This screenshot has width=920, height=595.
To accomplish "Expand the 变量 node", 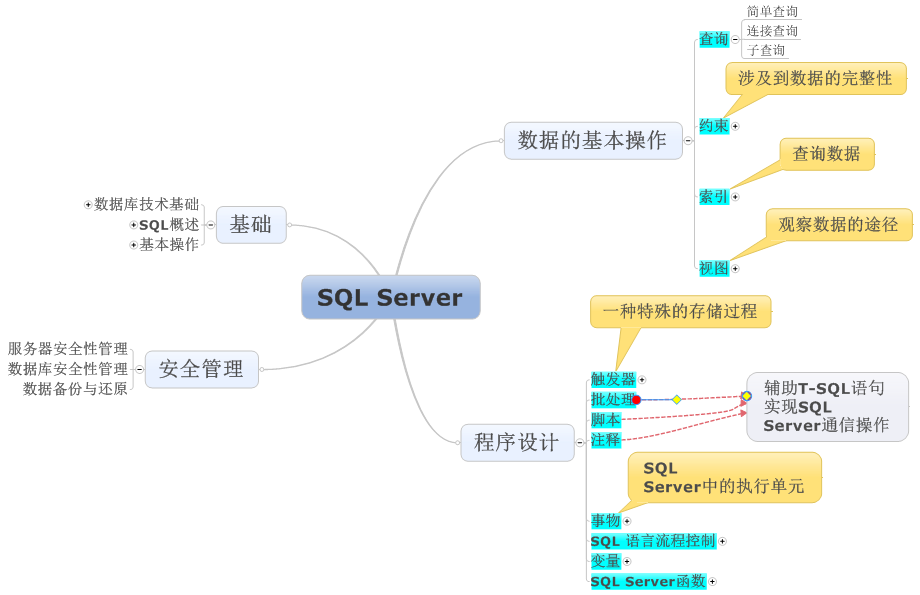I will [626, 560].
